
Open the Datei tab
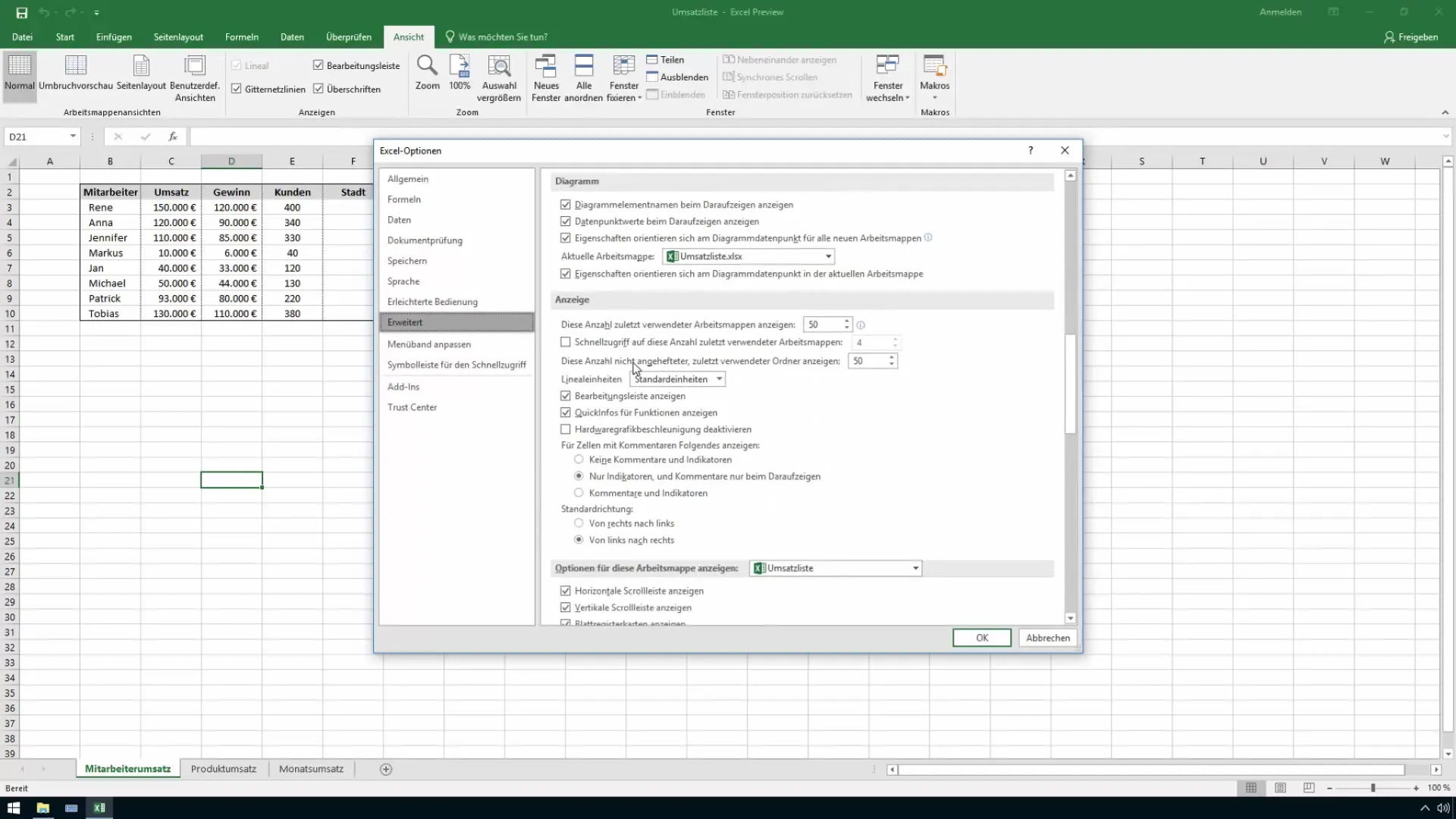click(x=22, y=37)
